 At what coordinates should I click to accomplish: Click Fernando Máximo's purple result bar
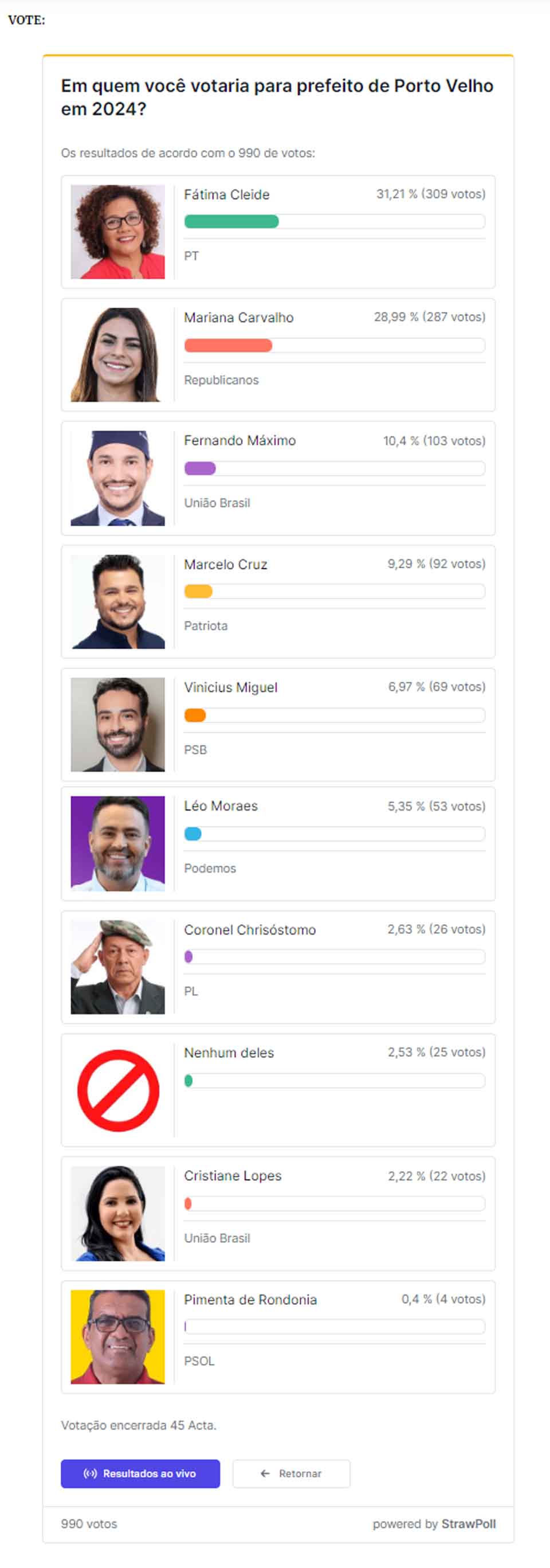pyautogui.click(x=200, y=468)
